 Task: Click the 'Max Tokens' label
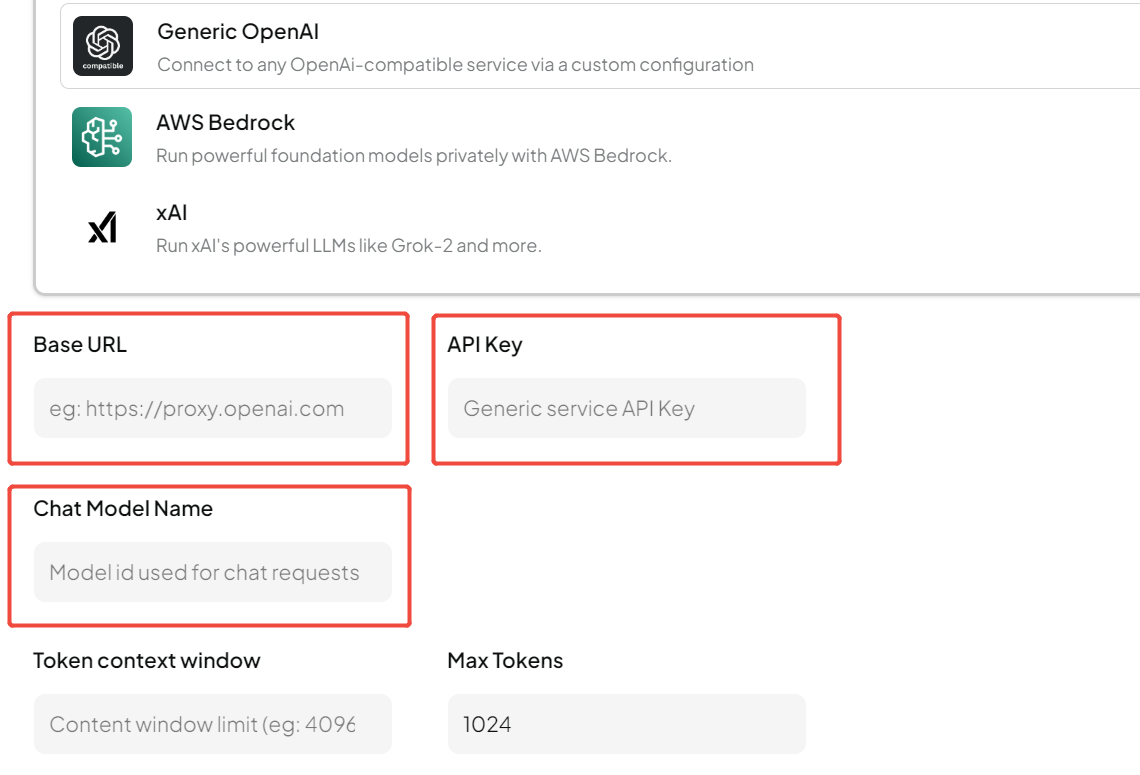(x=505, y=661)
